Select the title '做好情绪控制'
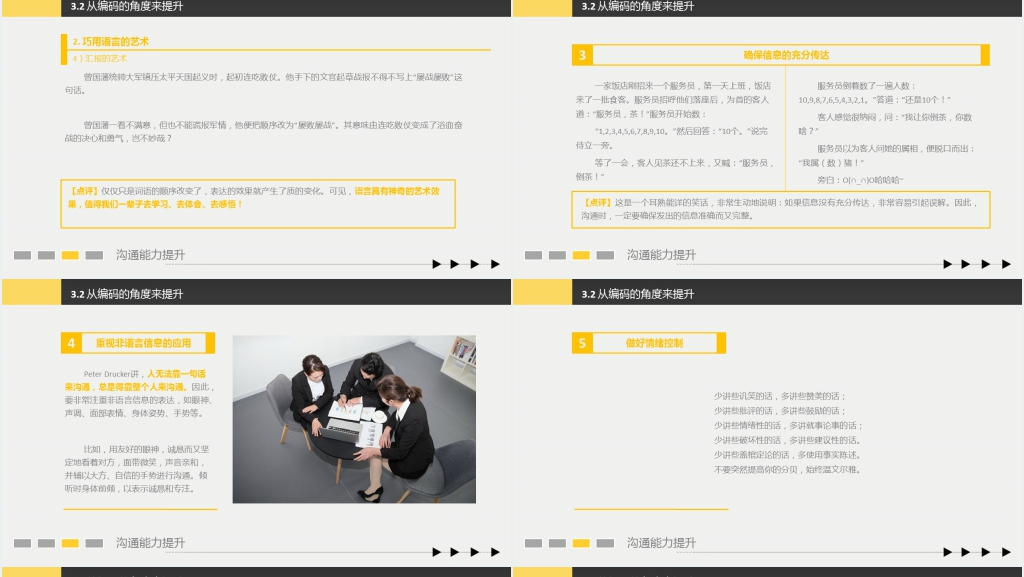1024x577 pixels. click(654, 343)
